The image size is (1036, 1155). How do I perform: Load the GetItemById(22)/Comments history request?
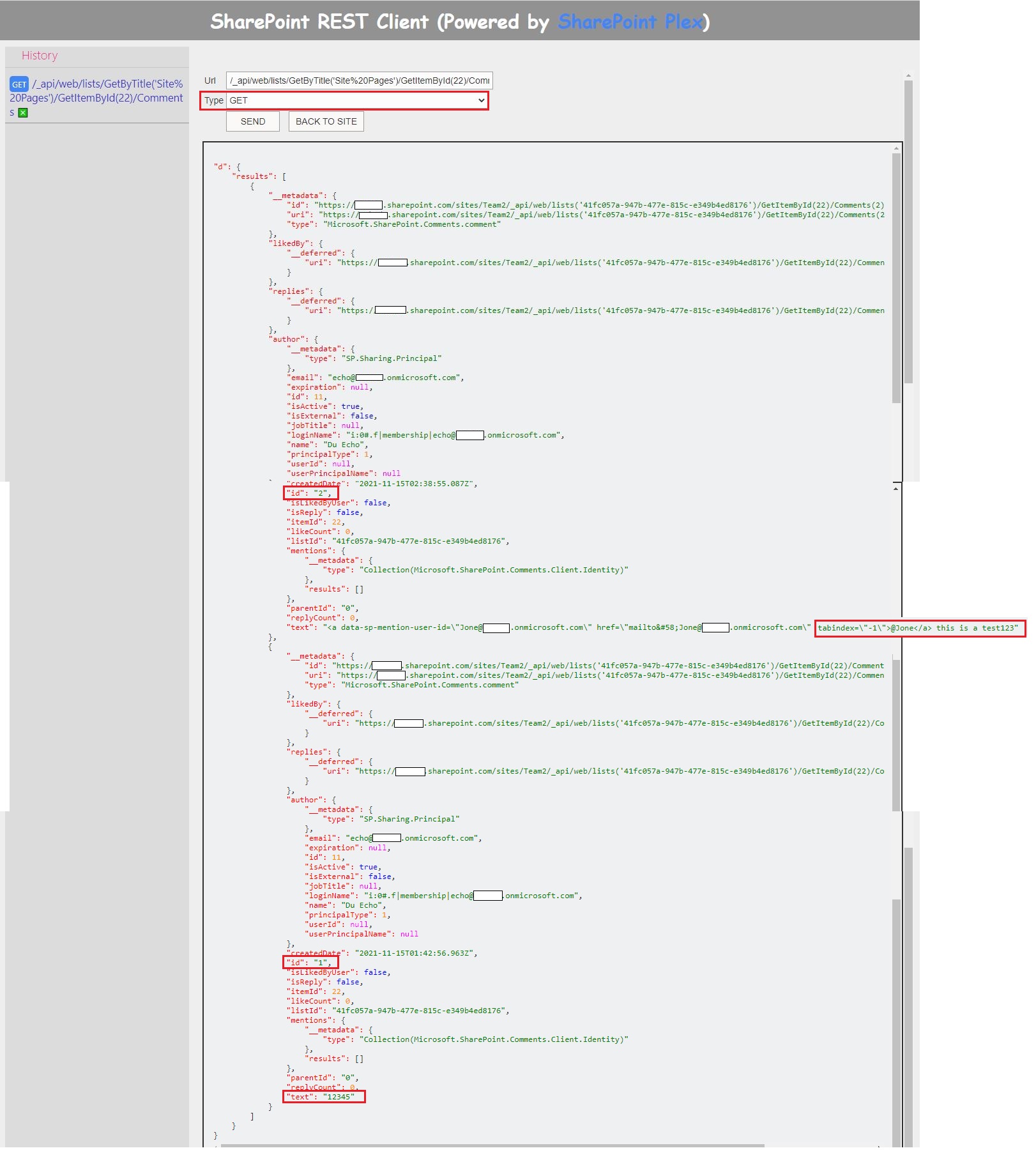tap(96, 98)
